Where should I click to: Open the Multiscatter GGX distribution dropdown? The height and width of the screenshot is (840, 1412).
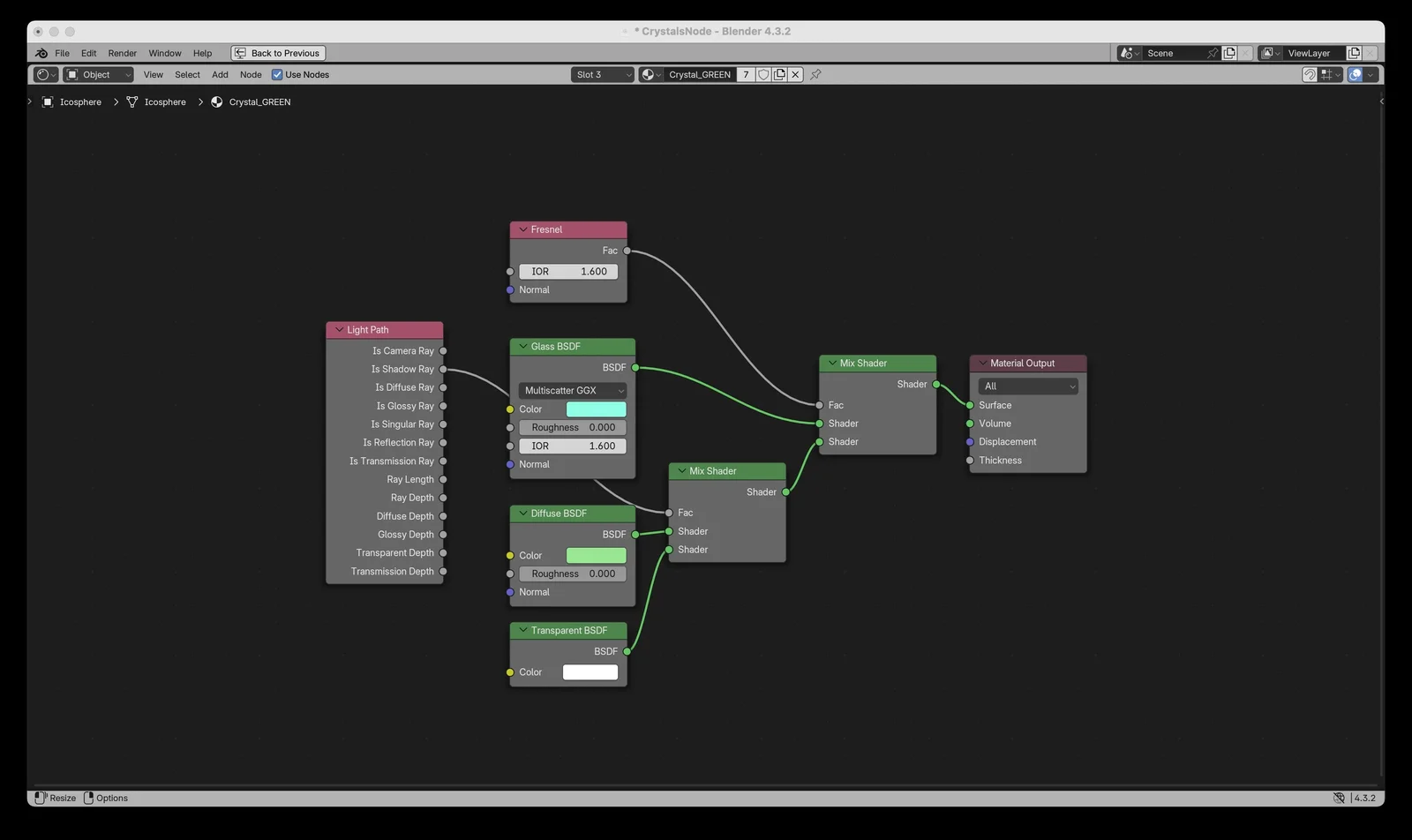573,390
